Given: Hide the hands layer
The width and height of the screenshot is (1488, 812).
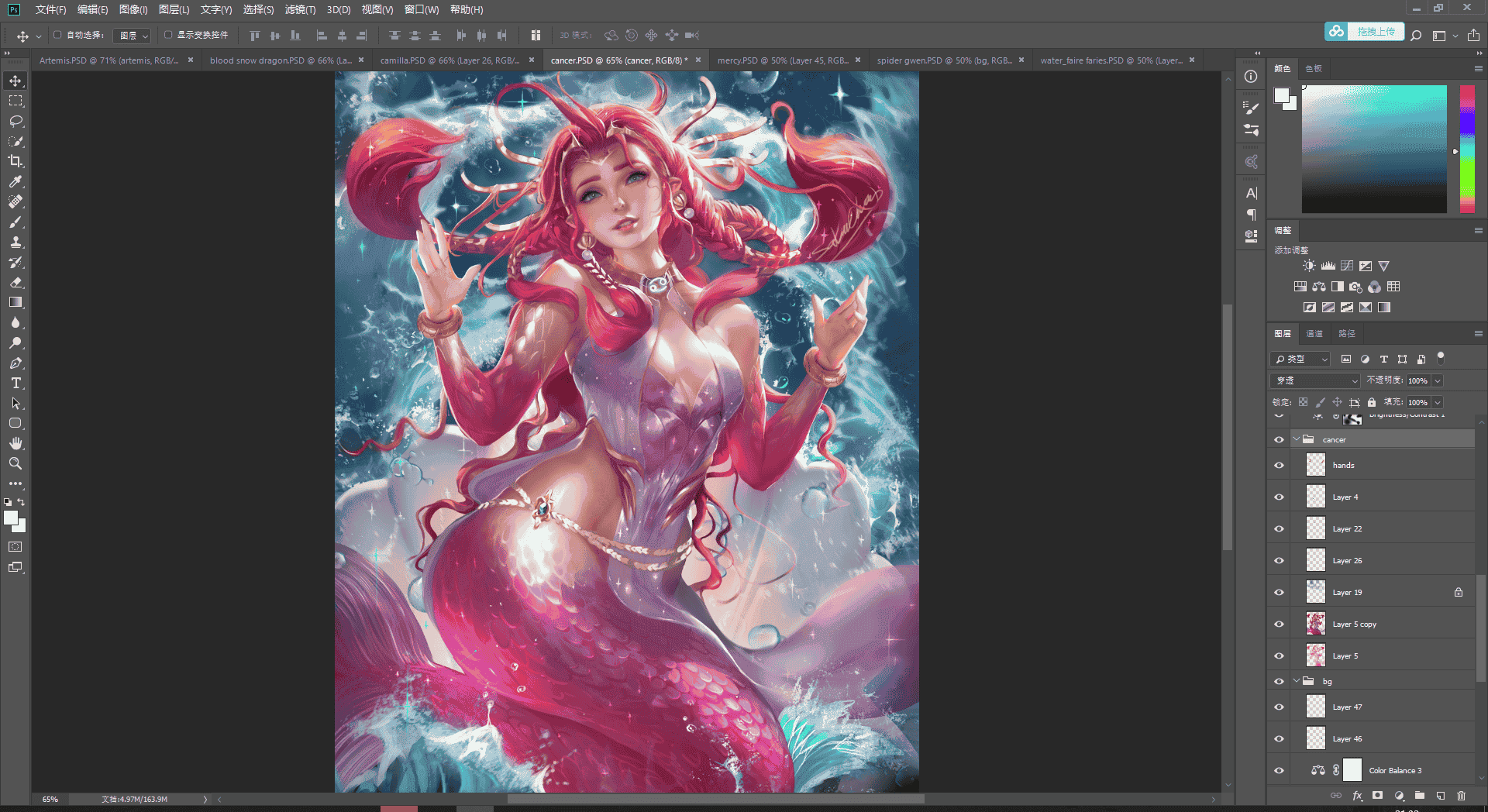Looking at the screenshot, I should click(1279, 466).
